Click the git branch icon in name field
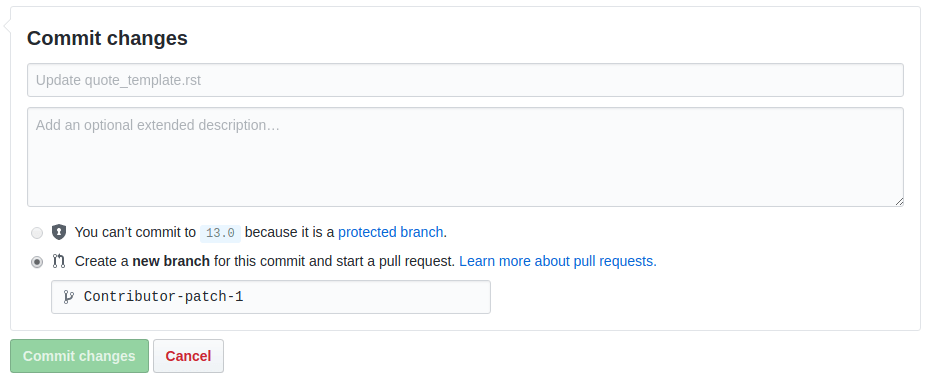The image size is (925, 380). pyautogui.click(x=68, y=297)
